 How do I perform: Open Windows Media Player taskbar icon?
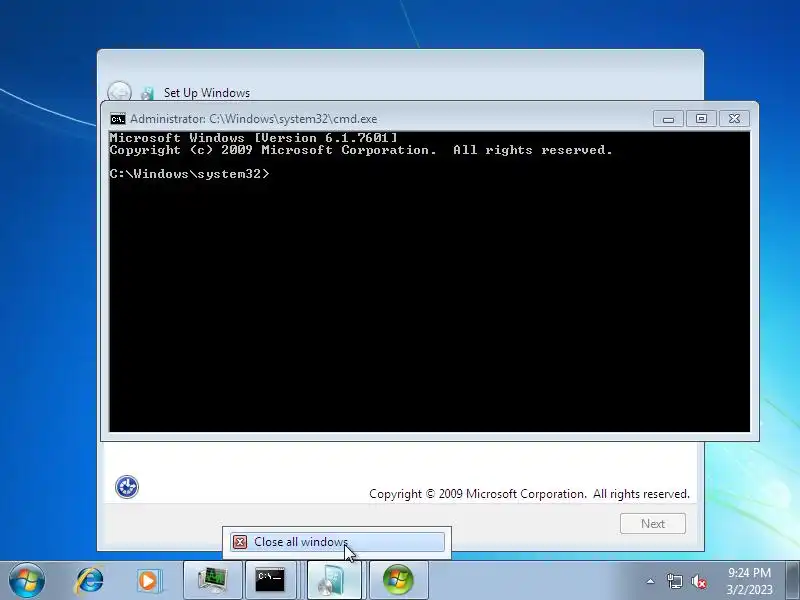pyautogui.click(x=149, y=581)
